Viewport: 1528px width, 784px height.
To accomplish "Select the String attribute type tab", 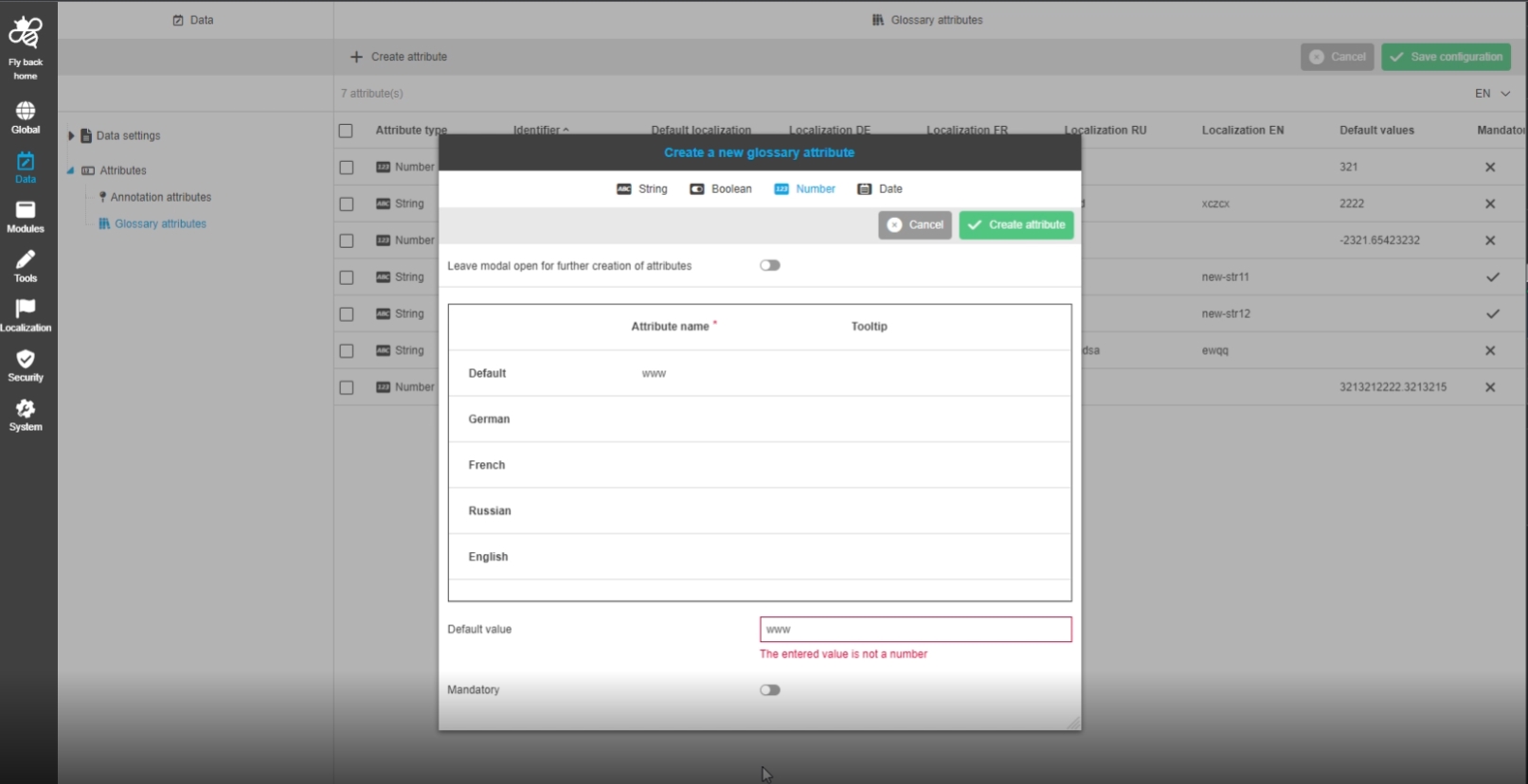I will 642,189.
